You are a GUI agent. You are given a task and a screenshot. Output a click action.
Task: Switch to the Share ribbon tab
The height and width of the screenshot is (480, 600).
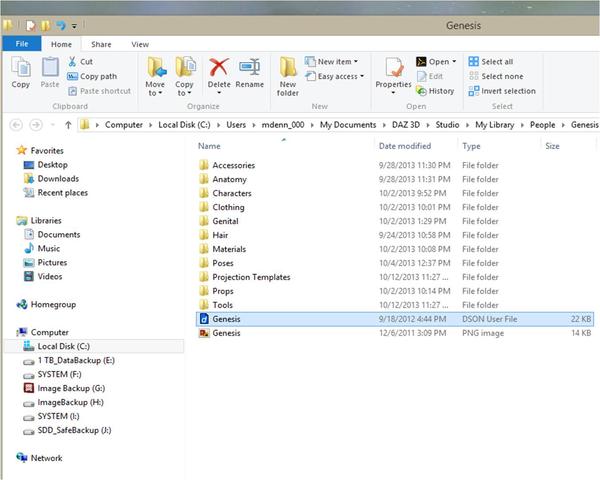(x=101, y=44)
